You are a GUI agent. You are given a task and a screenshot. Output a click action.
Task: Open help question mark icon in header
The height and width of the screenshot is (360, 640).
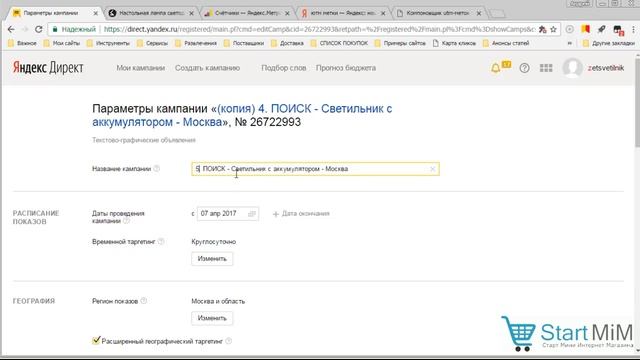coord(524,68)
